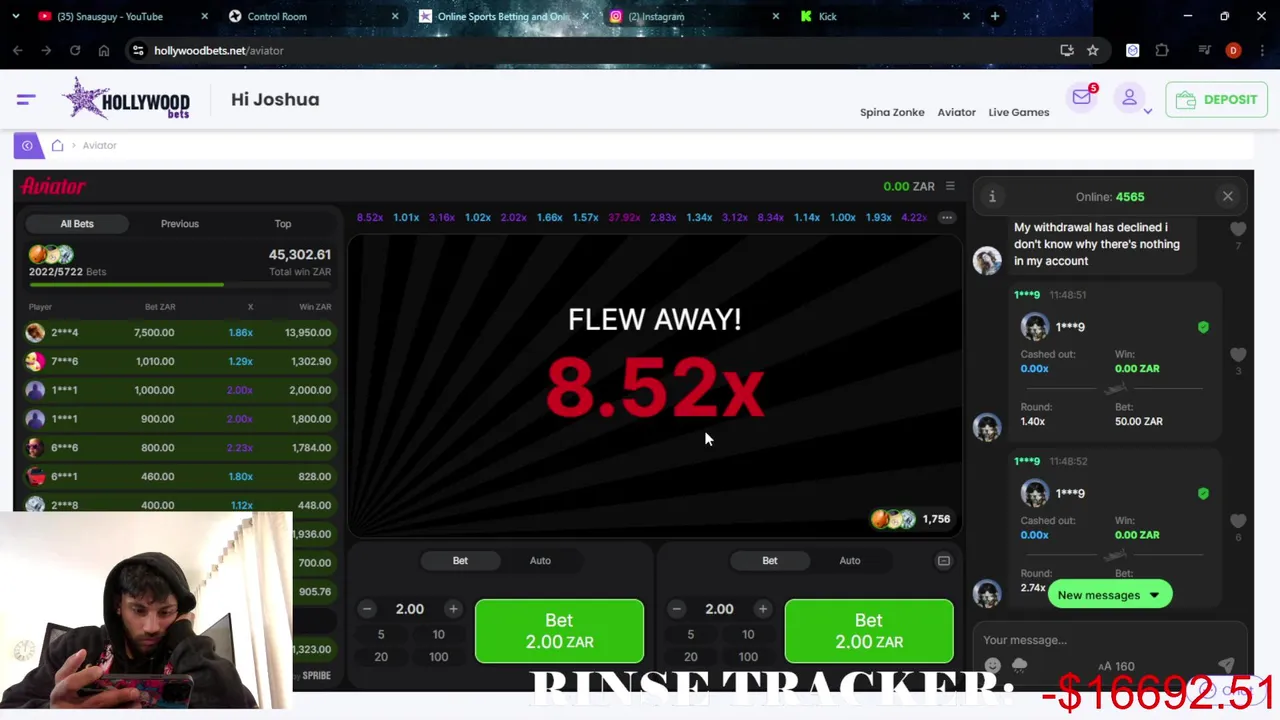Click the 6***6 player avatar
Image resolution: width=1280 pixels, height=720 pixels.
click(x=35, y=447)
